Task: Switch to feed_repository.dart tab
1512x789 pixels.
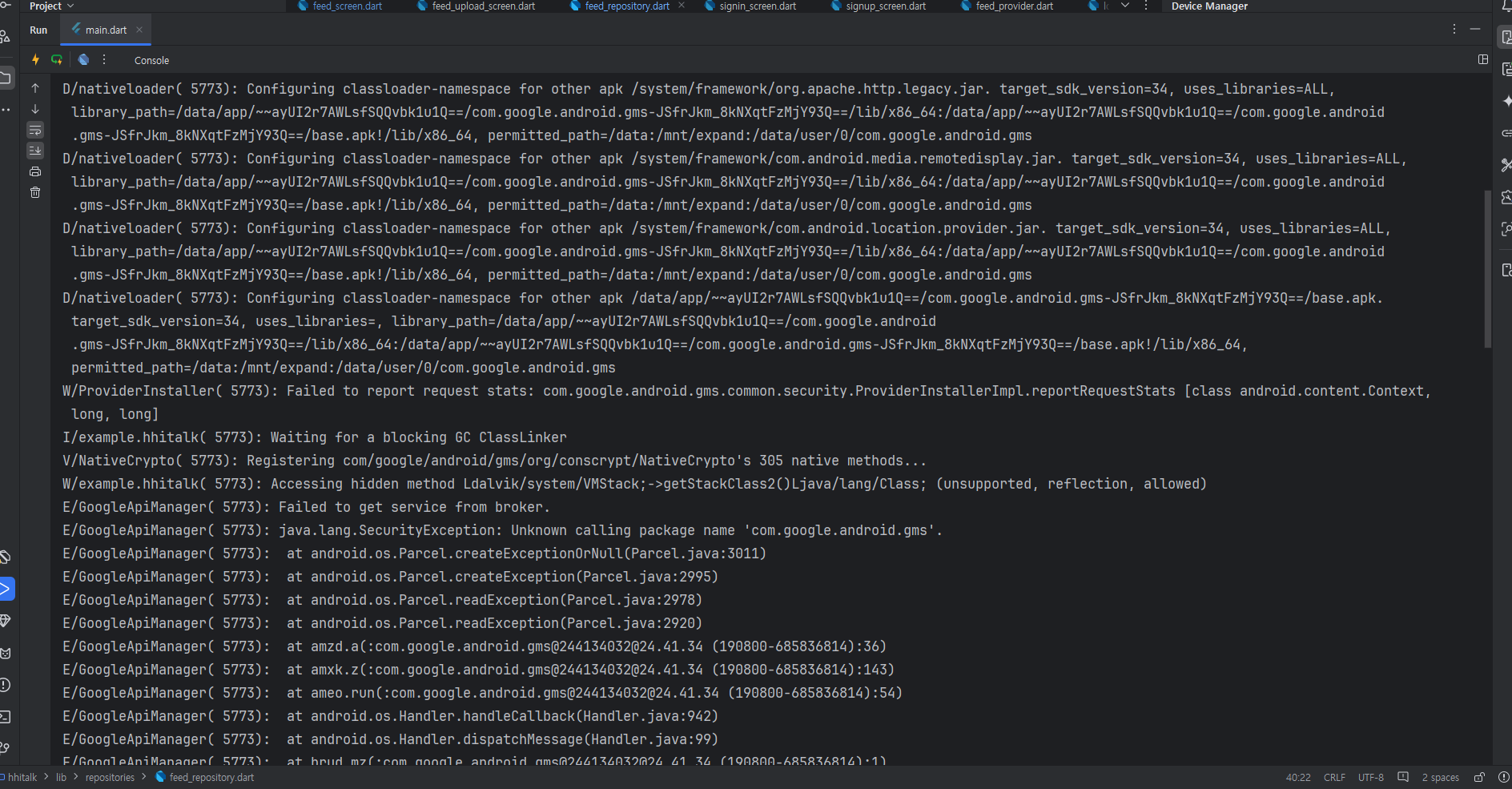Action: pos(621,6)
